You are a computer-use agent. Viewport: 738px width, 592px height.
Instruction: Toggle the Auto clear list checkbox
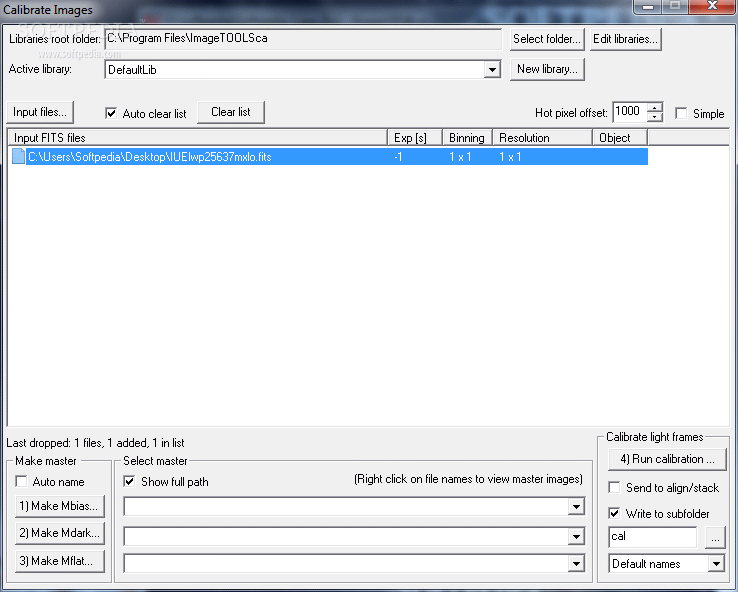(x=111, y=113)
